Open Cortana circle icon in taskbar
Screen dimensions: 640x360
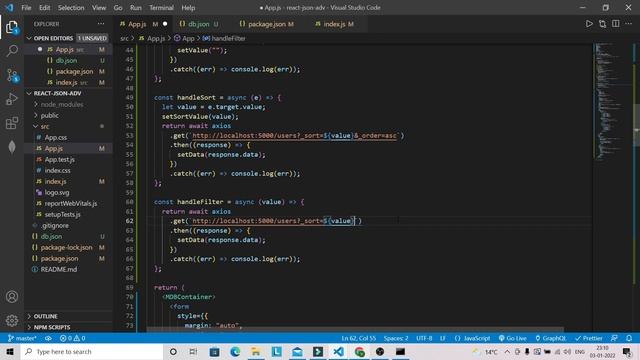pyautogui.click(x=173, y=351)
